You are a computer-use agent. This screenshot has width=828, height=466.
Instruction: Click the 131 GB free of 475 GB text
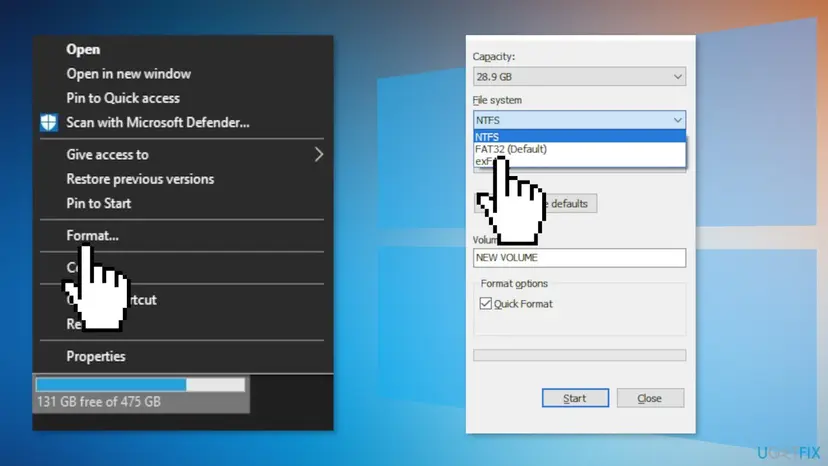pyautogui.click(x=99, y=402)
